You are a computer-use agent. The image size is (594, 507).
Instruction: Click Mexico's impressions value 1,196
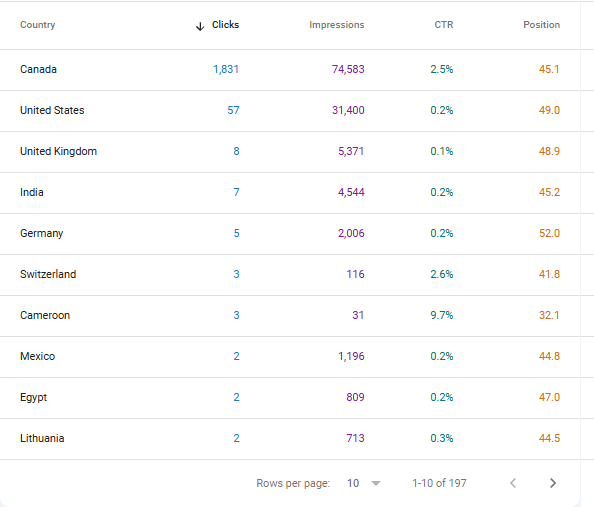click(351, 356)
